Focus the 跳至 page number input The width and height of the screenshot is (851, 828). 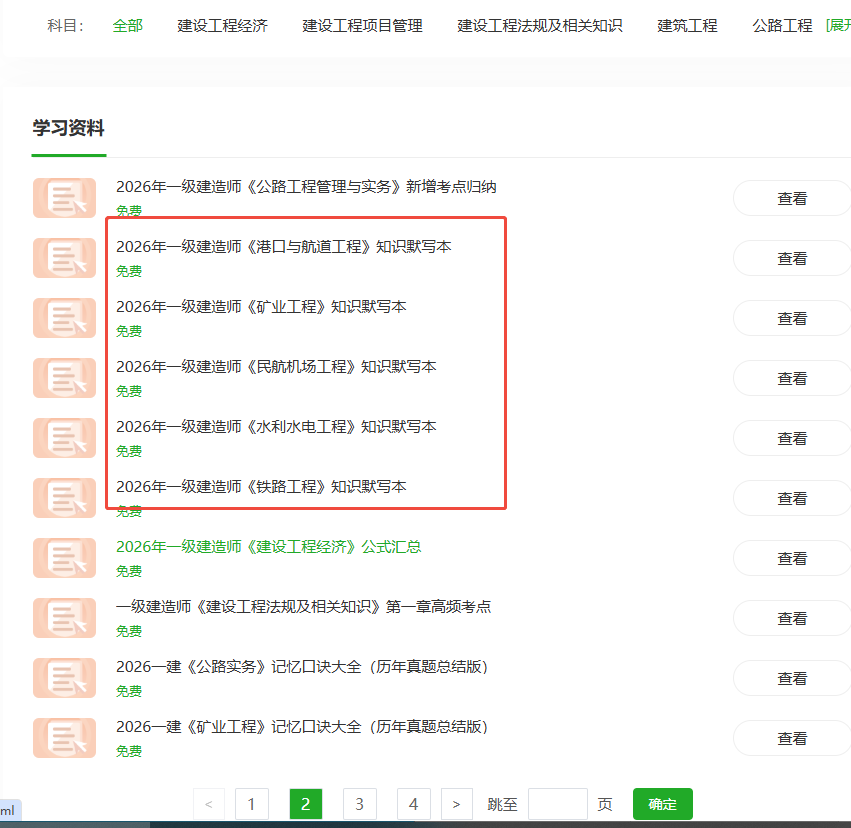coord(557,804)
